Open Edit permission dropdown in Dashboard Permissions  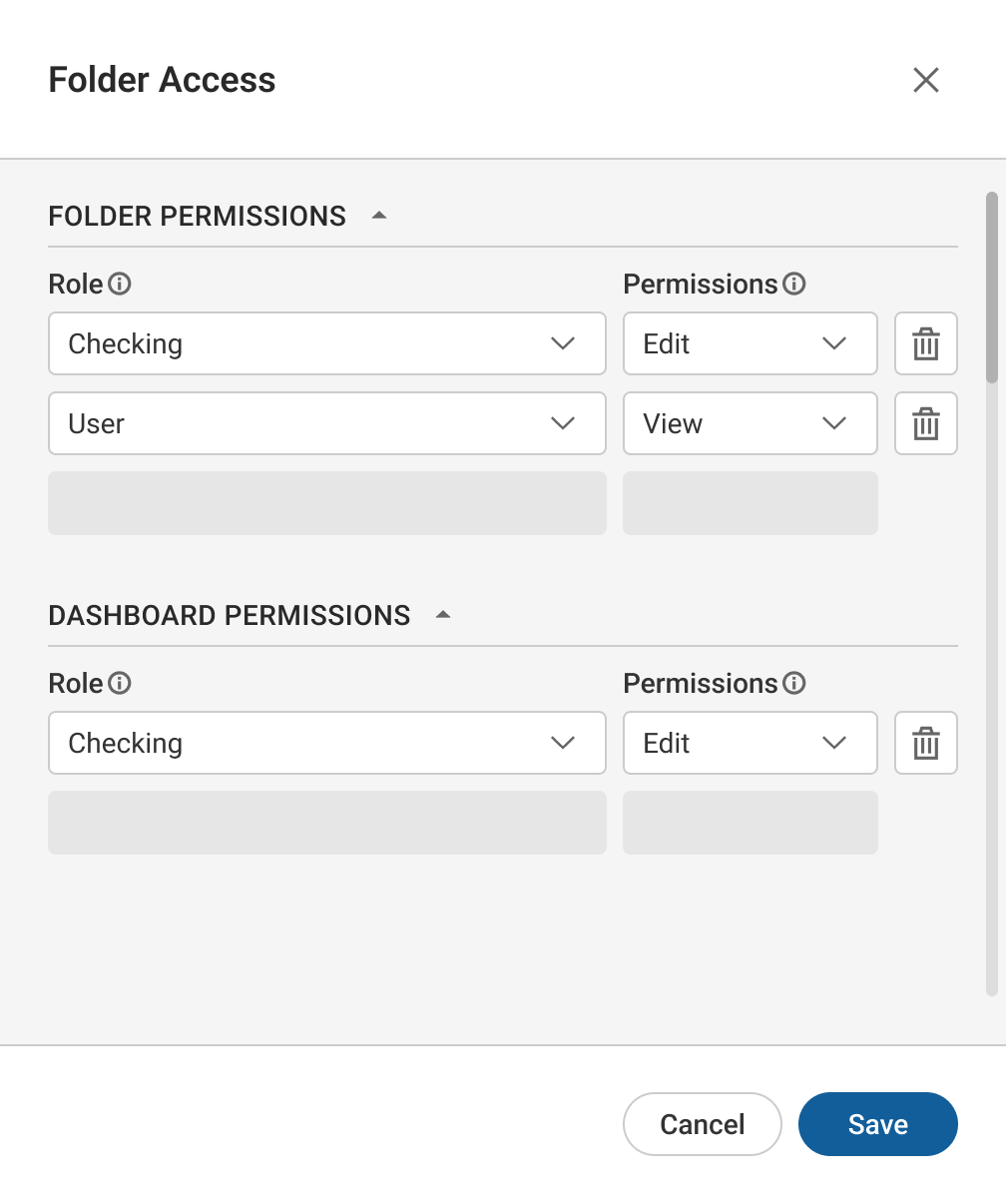click(750, 743)
